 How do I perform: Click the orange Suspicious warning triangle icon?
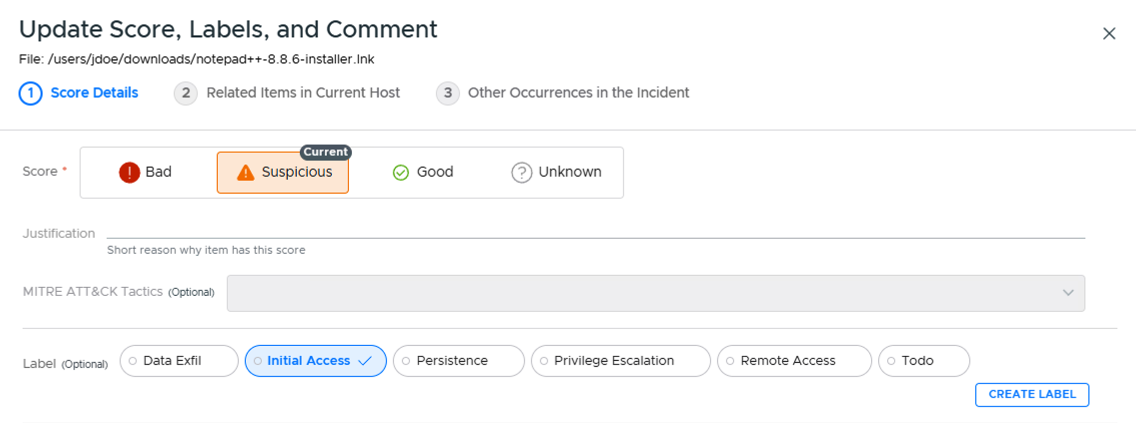click(x=246, y=172)
